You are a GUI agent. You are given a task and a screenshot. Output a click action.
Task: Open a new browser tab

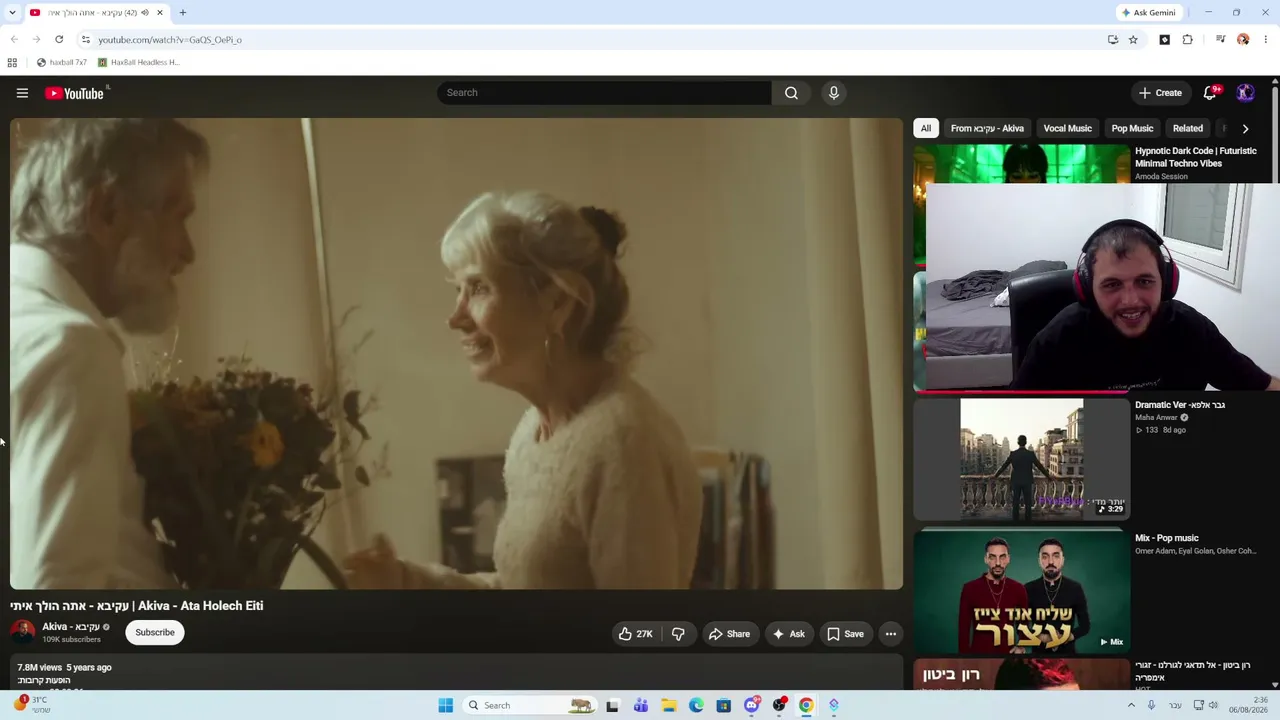(183, 13)
